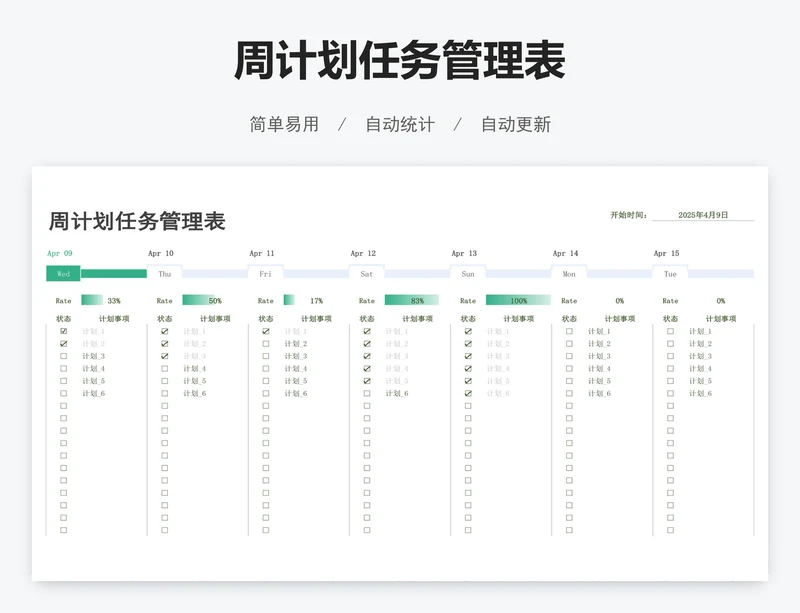Select the Fri day tab
Image resolution: width=800 pixels, height=613 pixels.
(x=266, y=274)
